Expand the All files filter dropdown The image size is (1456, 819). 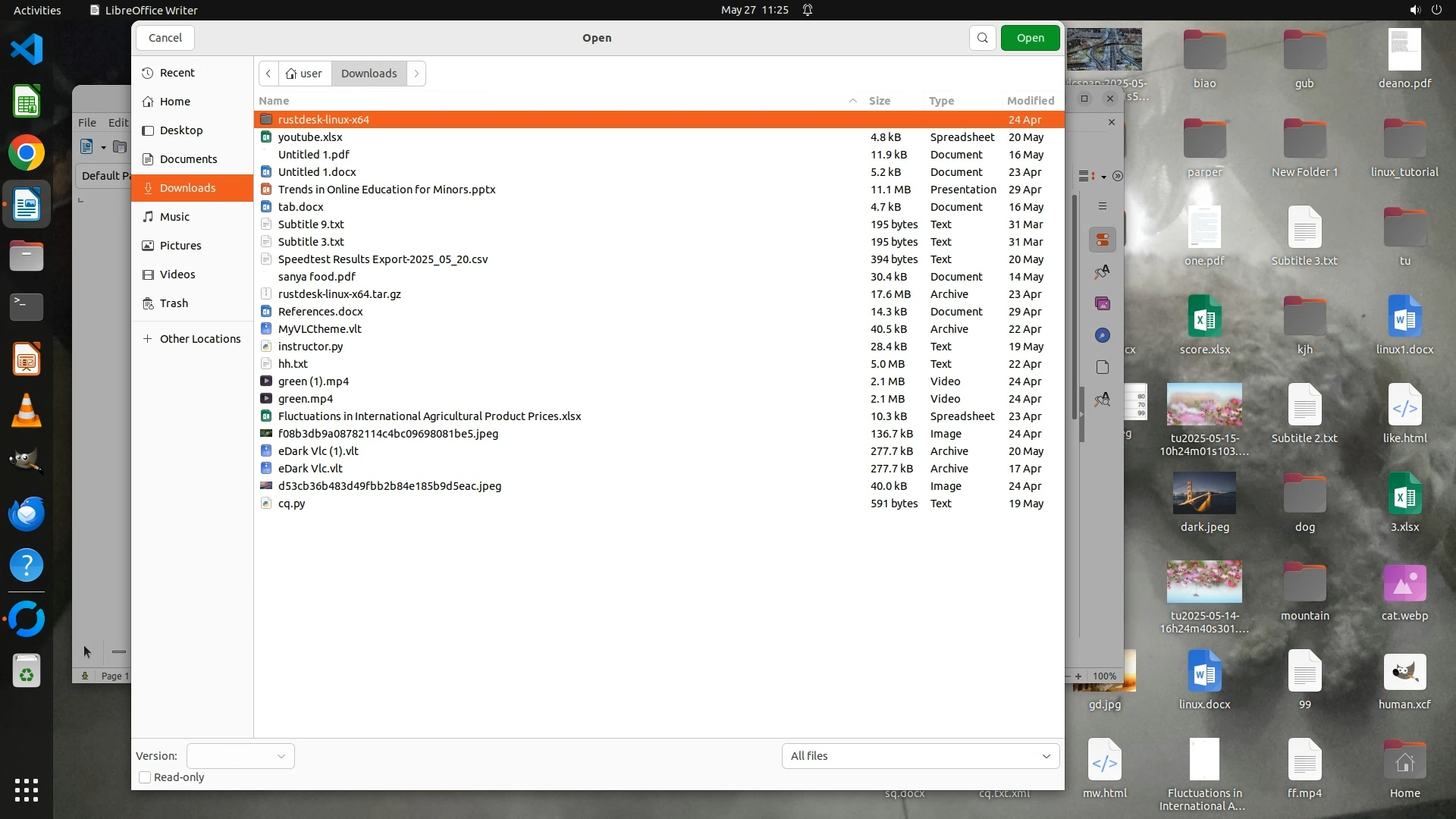[x=920, y=756]
